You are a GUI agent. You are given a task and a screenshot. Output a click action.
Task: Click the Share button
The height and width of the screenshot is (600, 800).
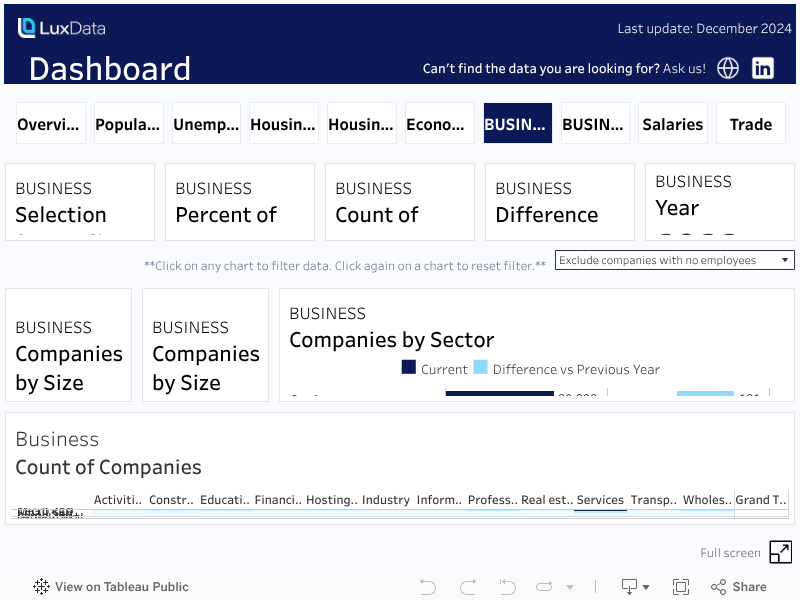[x=739, y=587]
